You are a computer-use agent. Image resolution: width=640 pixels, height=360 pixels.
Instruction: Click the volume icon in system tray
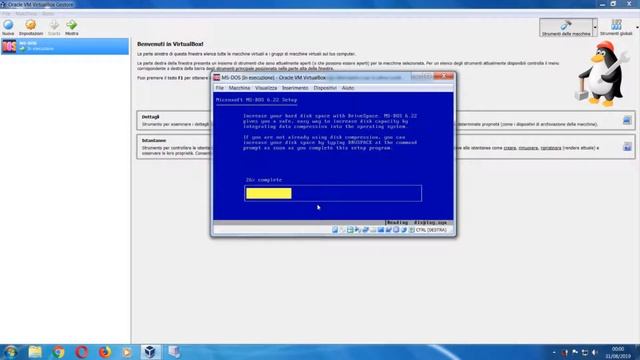point(595,352)
